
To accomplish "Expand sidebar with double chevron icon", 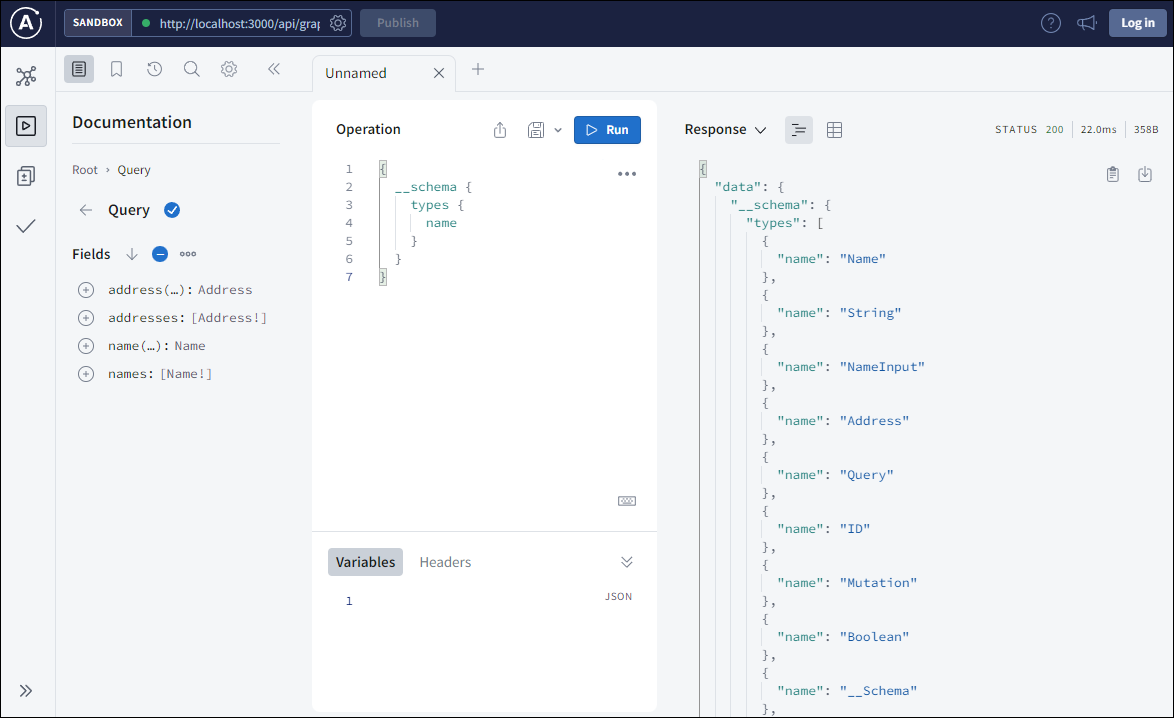I will 26,690.
